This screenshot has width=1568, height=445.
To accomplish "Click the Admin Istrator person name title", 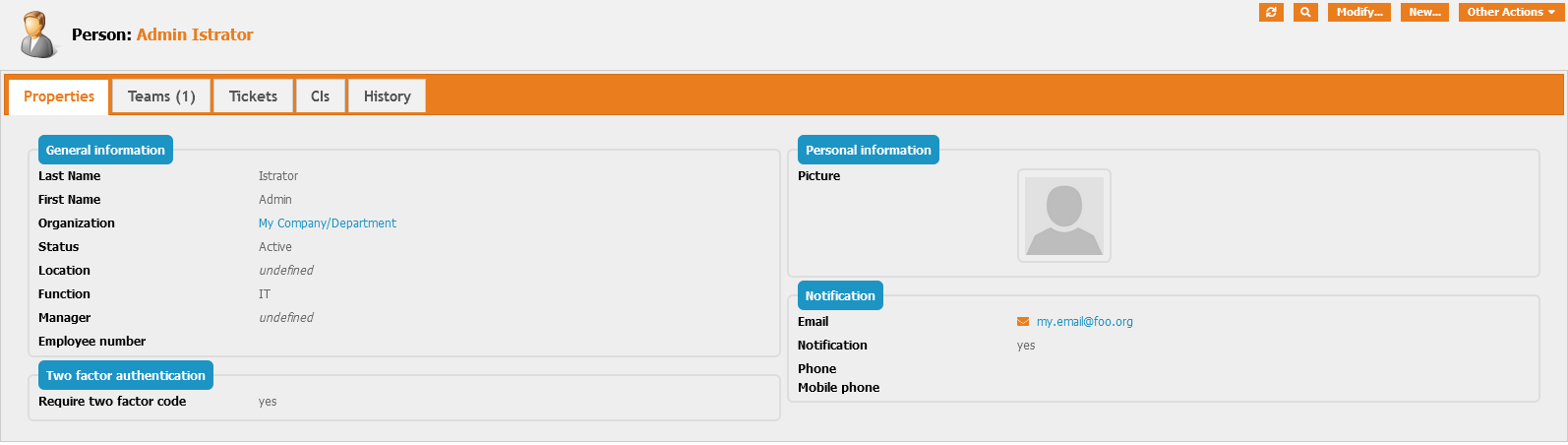I will (x=195, y=34).
